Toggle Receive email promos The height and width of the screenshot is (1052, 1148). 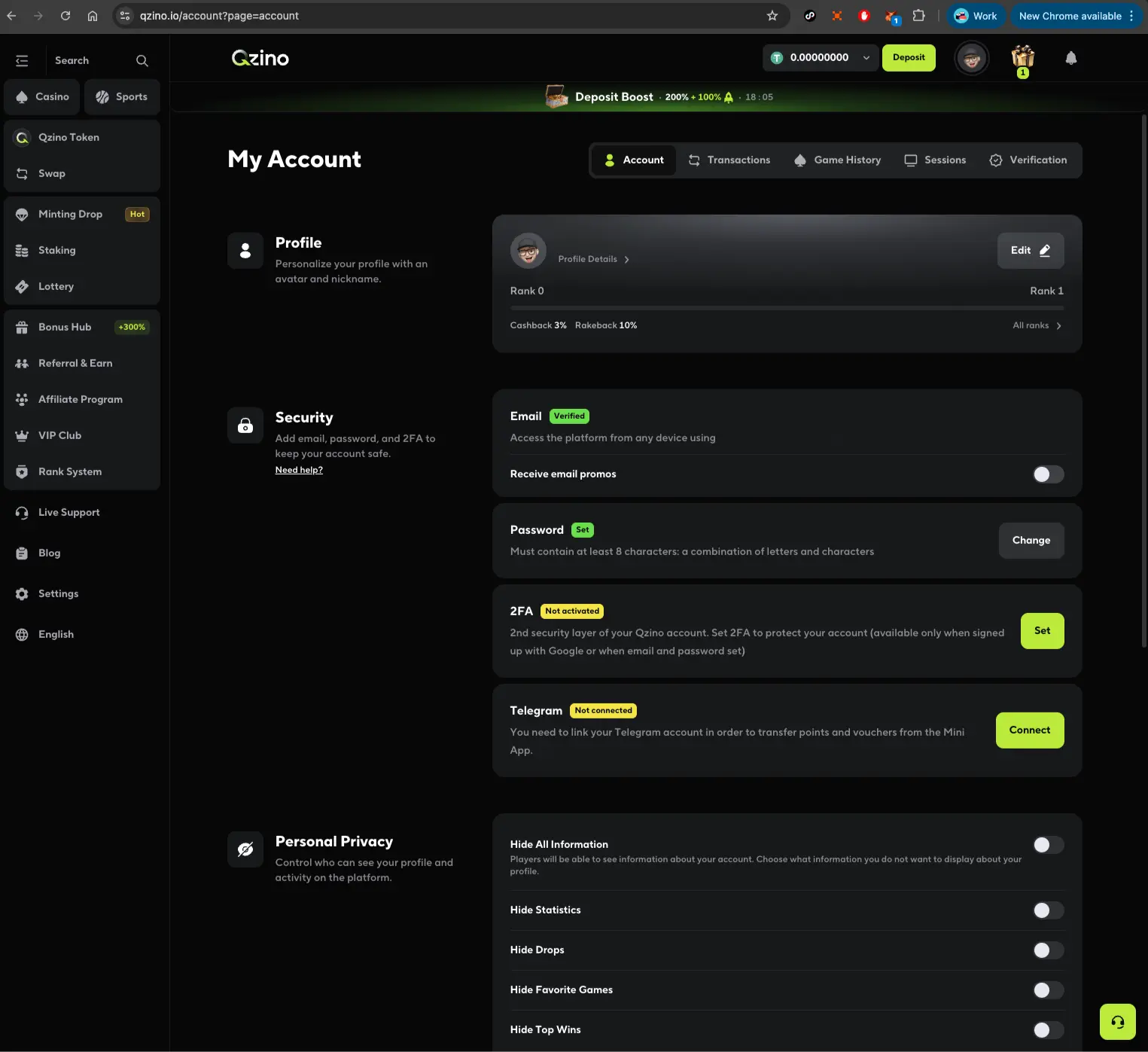click(1048, 474)
